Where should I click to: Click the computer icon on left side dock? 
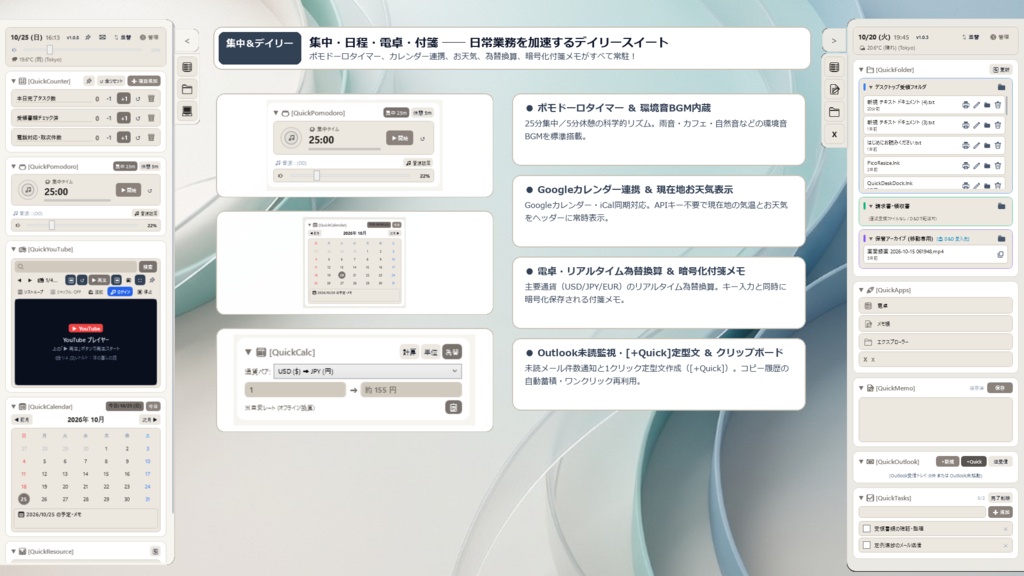[x=187, y=111]
